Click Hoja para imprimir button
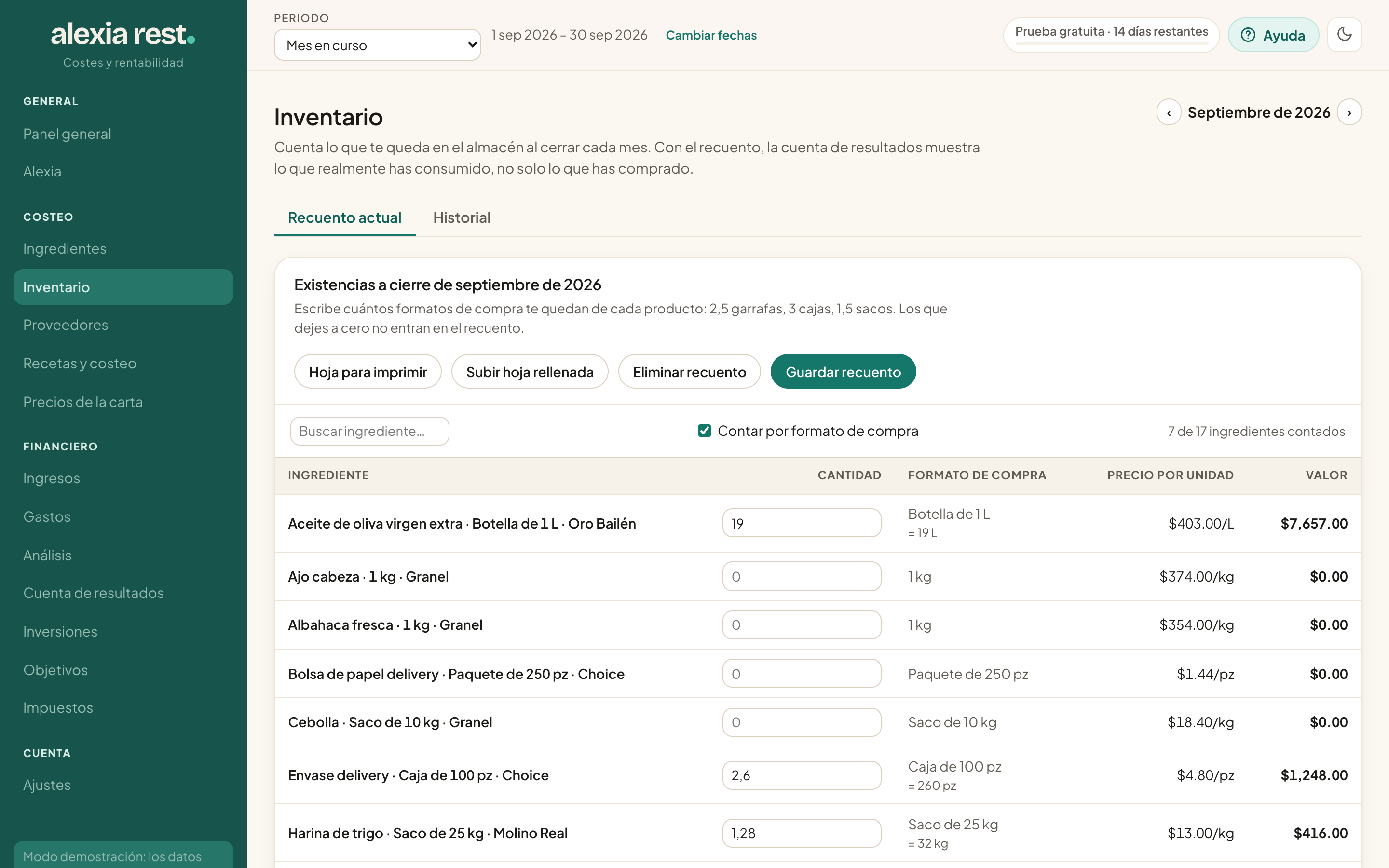The width and height of the screenshot is (1389, 868). click(368, 371)
